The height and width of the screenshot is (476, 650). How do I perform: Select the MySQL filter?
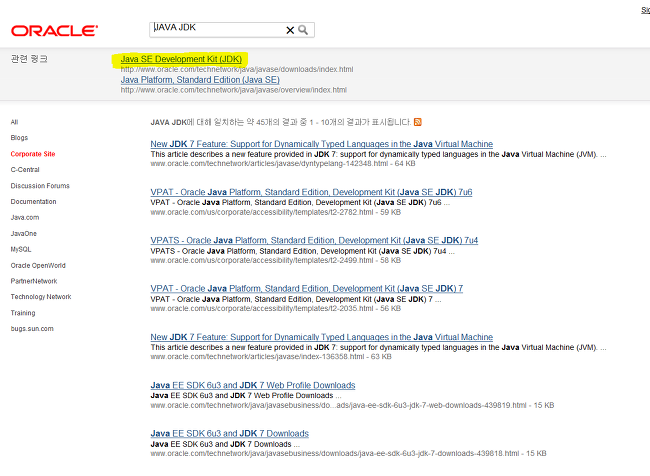(x=21, y=249)
